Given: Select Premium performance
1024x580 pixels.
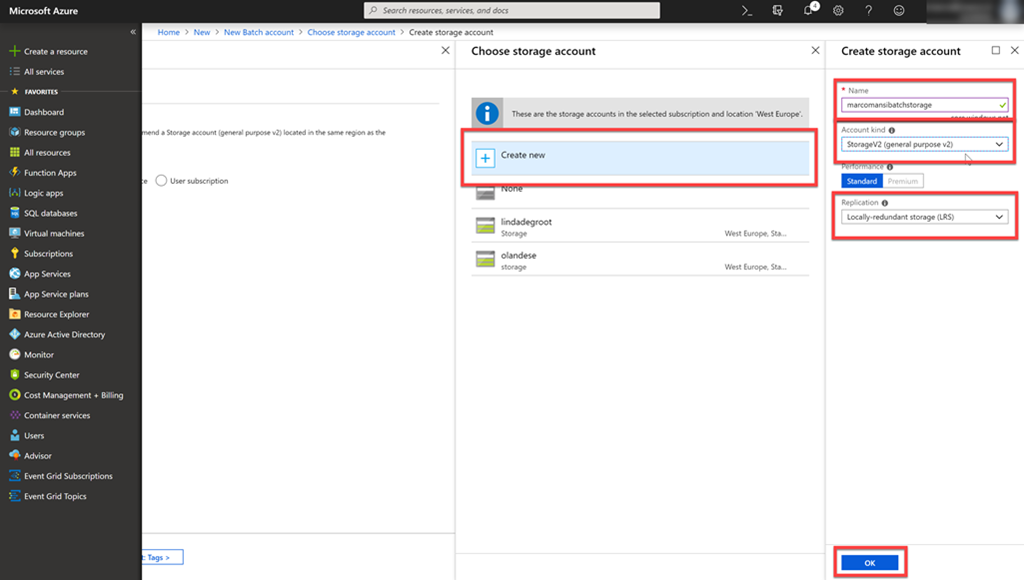Looking at the screenshot, I should 903,181.
